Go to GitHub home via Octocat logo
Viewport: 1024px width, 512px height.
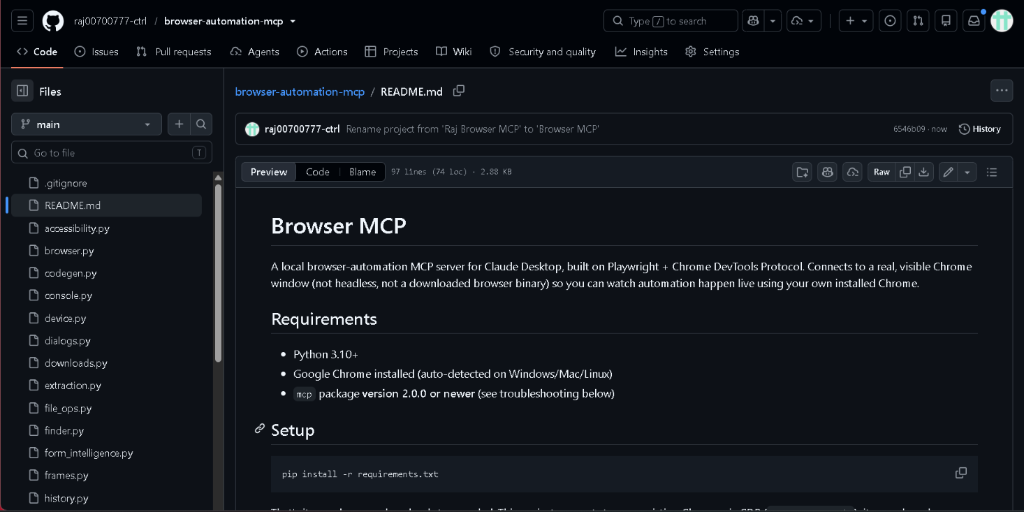click(54, 21)
